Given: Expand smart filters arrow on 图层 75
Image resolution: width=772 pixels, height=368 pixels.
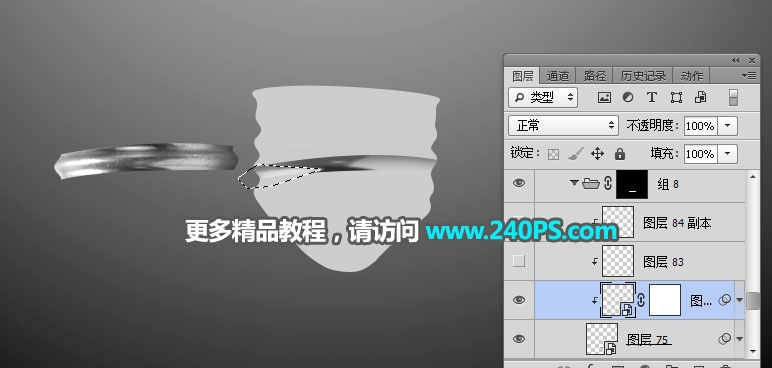Looking at the screenshot, I should [740, 339].
